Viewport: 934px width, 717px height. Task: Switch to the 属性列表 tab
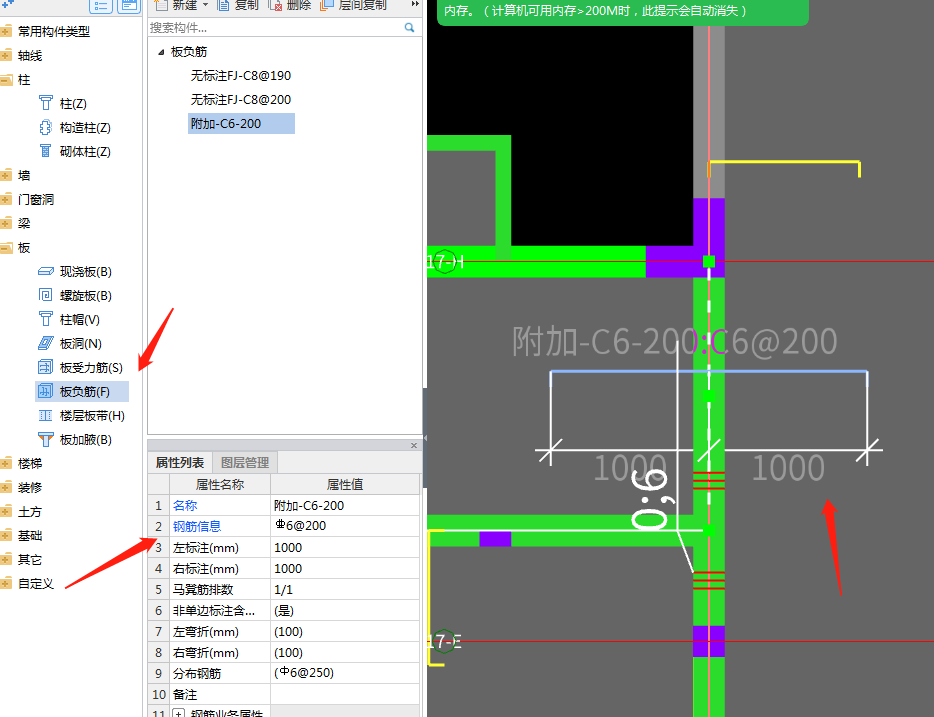pos(180,463)
